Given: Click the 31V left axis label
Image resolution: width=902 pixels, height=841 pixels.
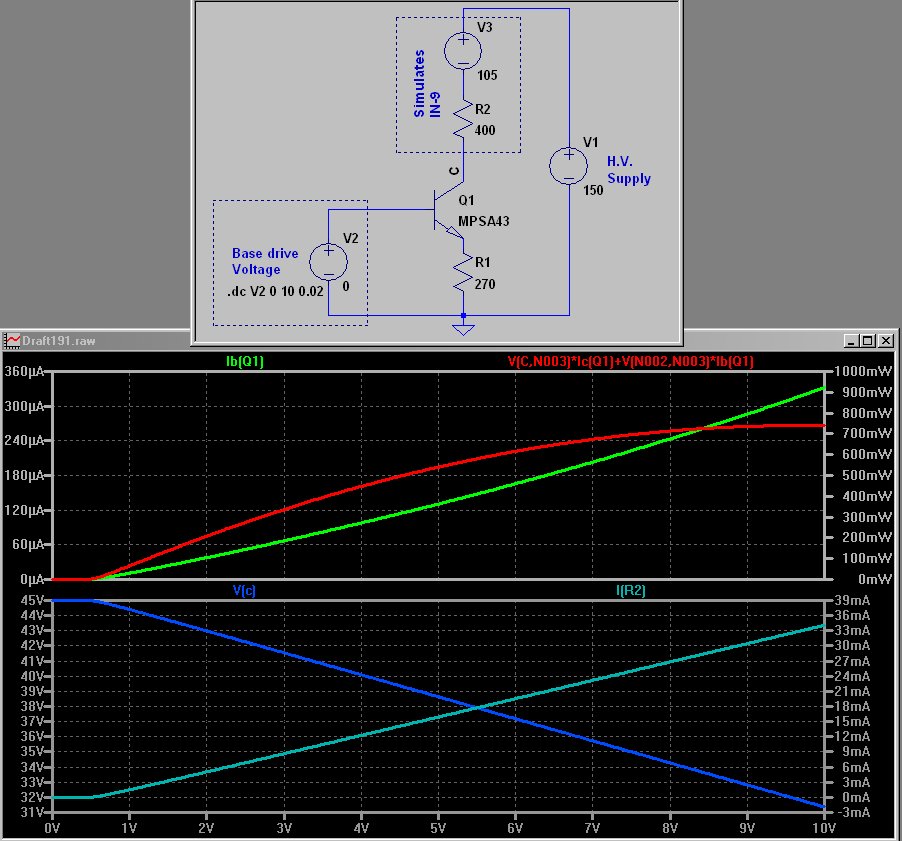Looking at the screenshot, I should pos(32,812).
